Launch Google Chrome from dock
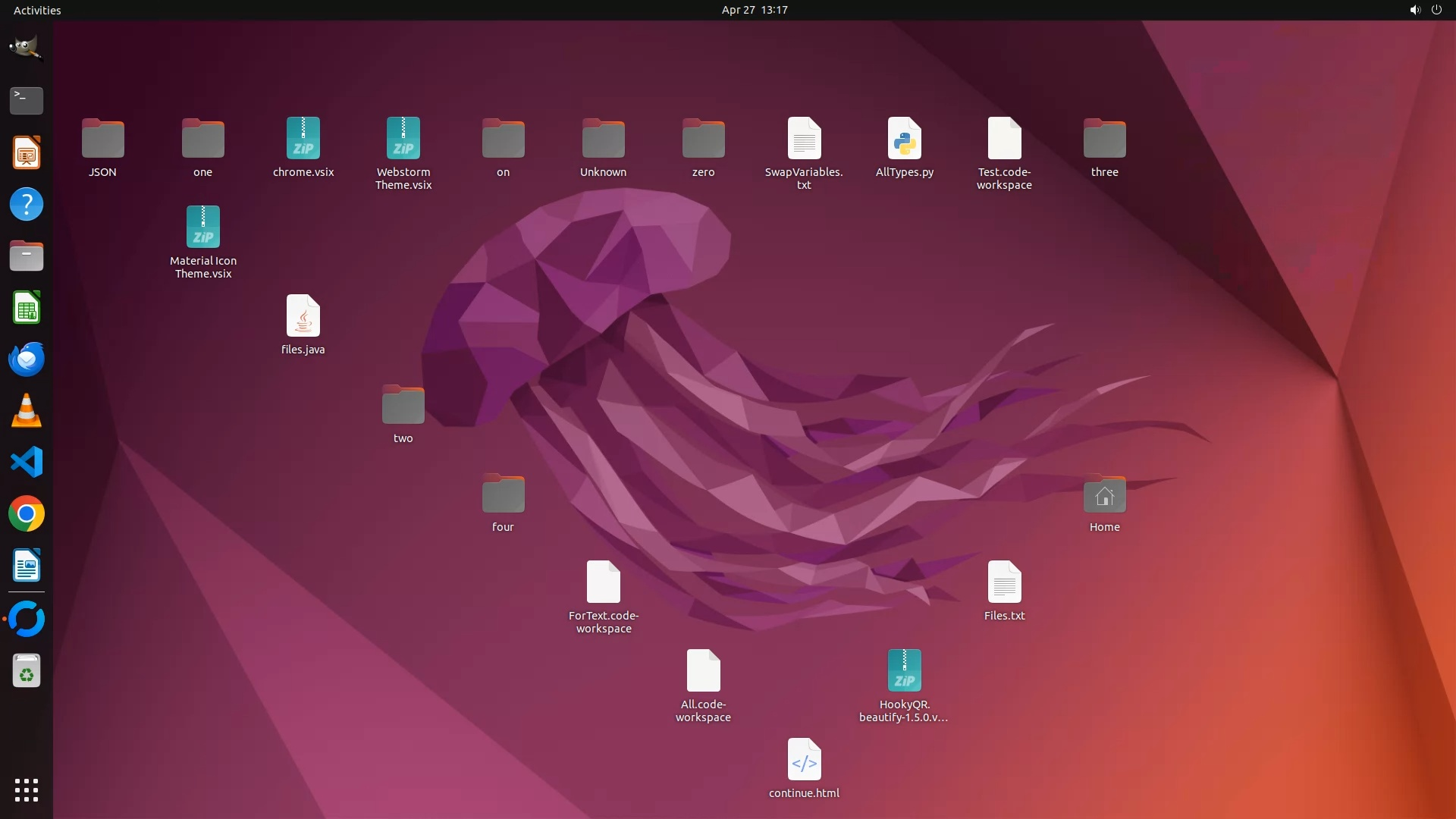Screen dimensions: 1456x819 click(26, 514)
